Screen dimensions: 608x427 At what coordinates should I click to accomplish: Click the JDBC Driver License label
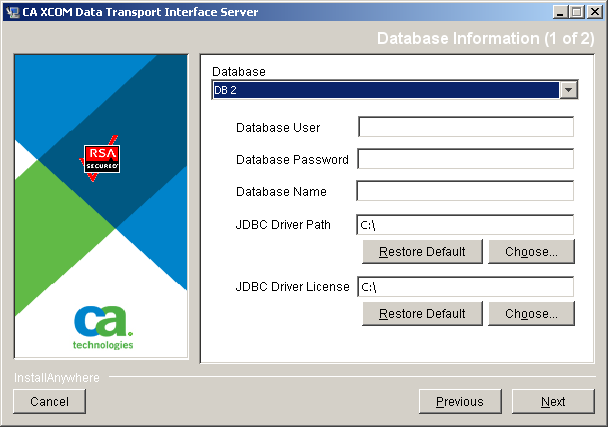292,287
